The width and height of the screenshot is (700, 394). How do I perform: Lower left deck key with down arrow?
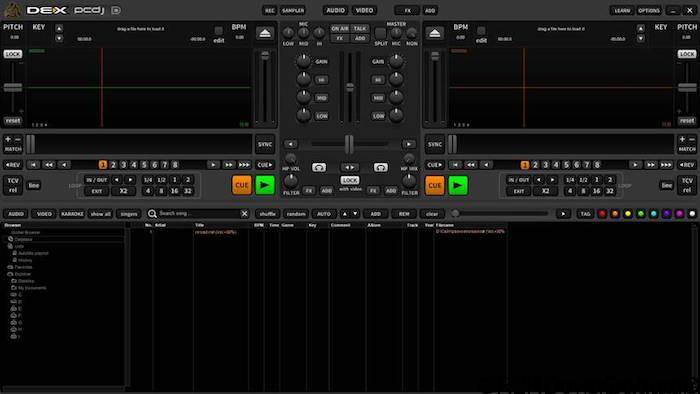59,38
